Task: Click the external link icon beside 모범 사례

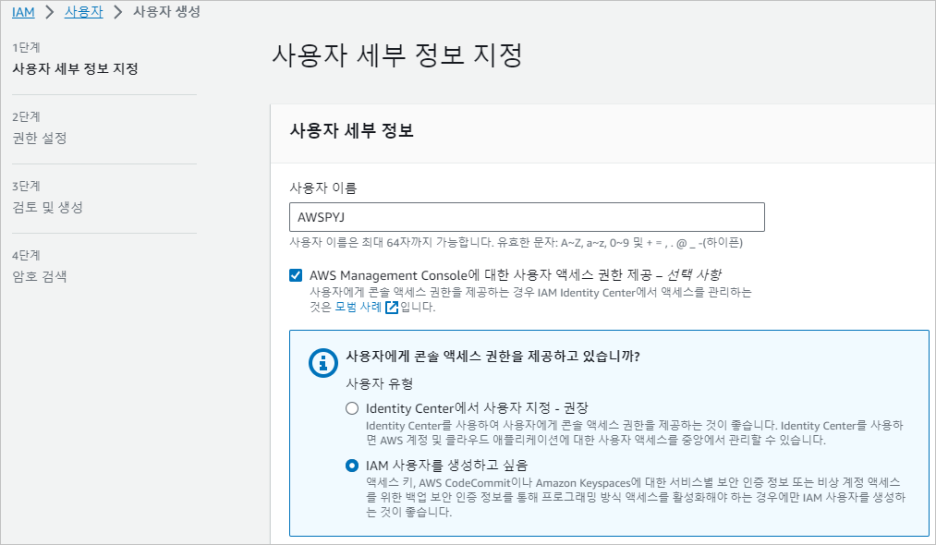Action: [x=392, y=307]
